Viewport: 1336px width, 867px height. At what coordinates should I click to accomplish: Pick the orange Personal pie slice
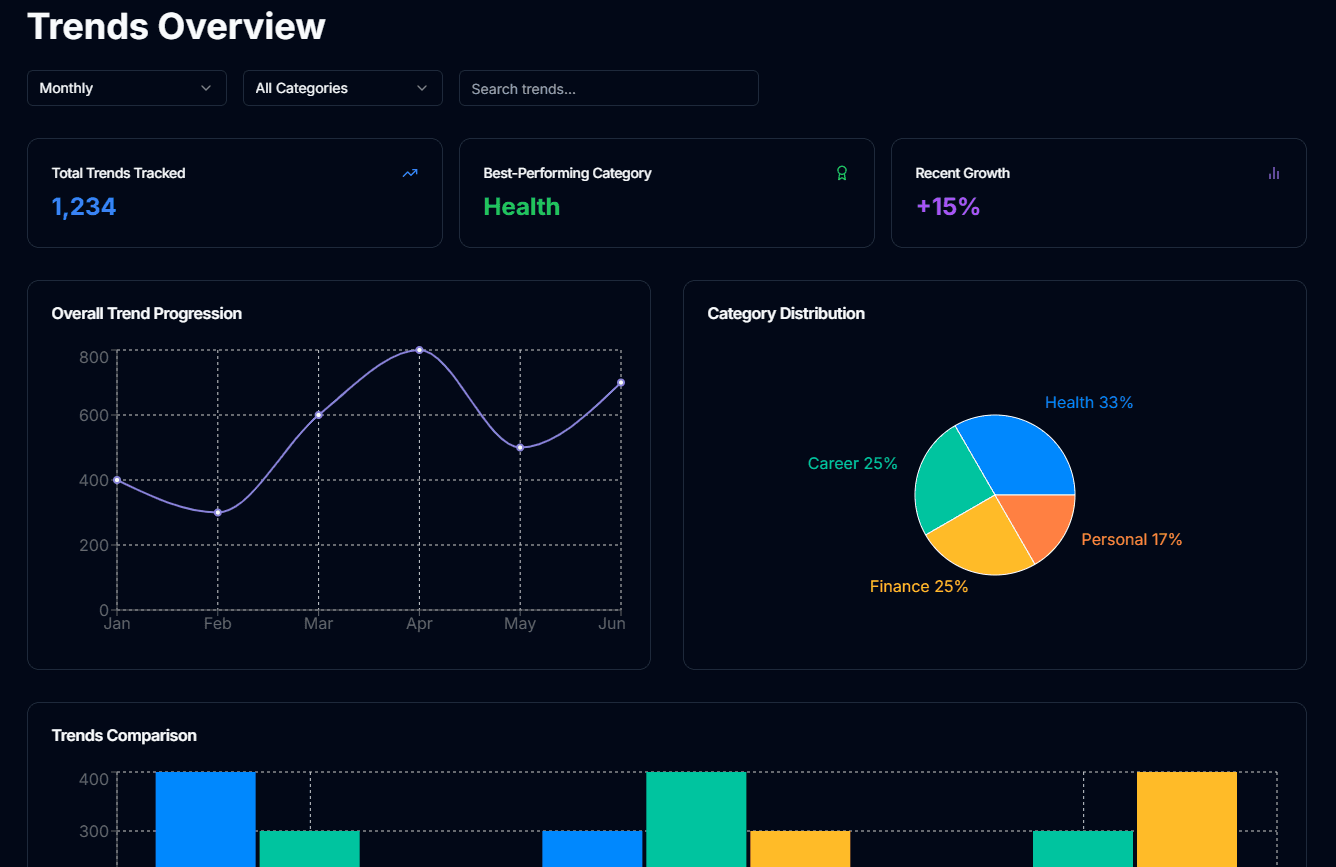1040,523
